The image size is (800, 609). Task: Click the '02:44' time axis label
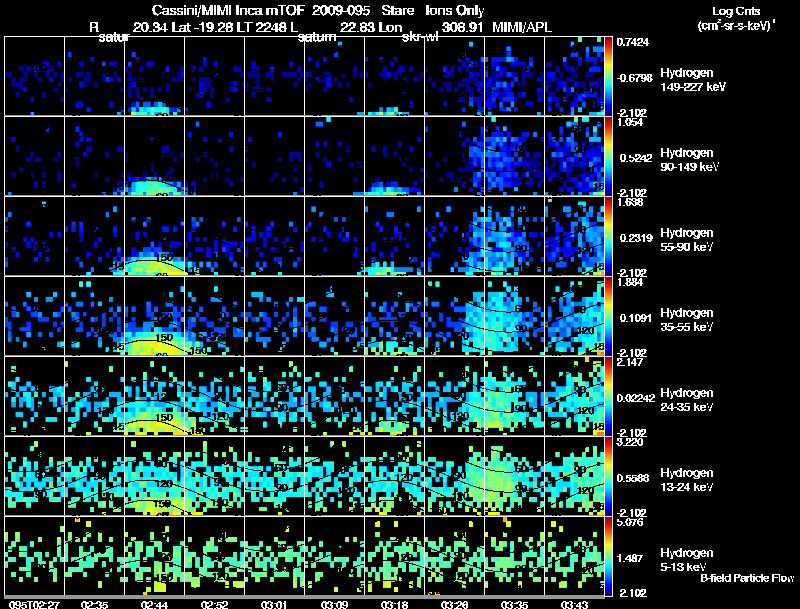coord(155,604)
